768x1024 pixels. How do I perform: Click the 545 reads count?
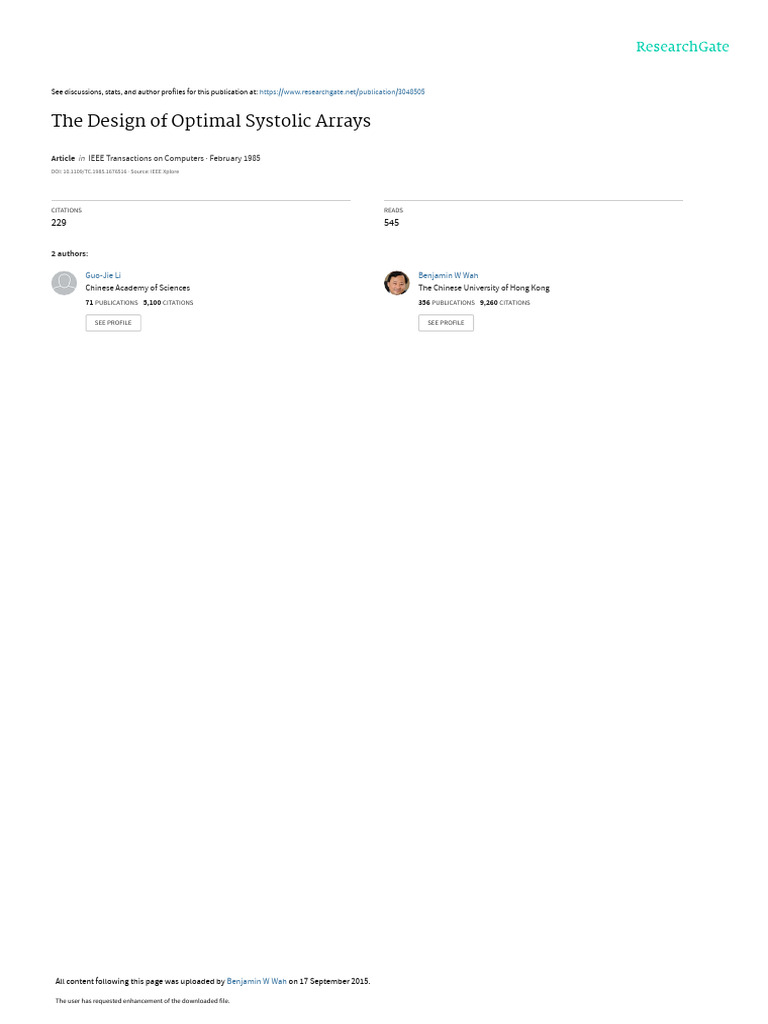tap(391, 223)
